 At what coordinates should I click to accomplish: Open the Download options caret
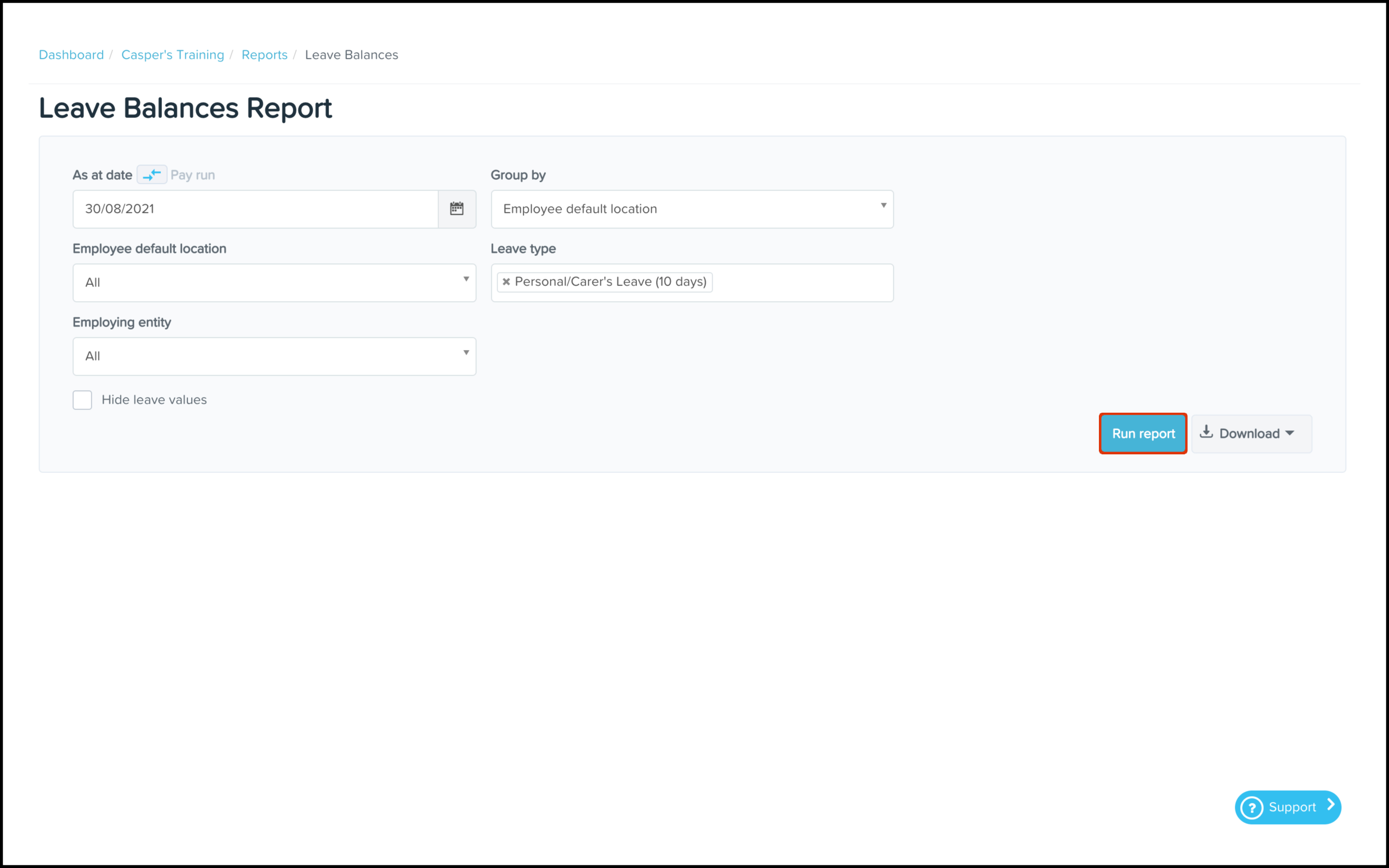1290,434
